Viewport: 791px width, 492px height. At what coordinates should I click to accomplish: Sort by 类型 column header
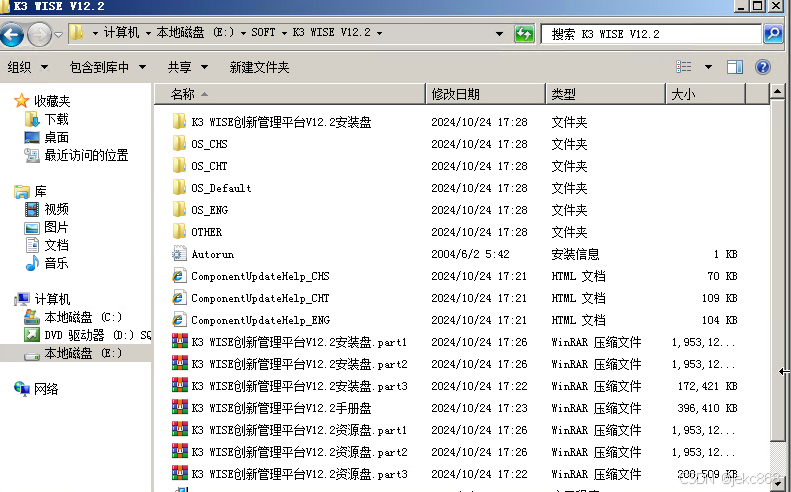click(x=605, y=94)
